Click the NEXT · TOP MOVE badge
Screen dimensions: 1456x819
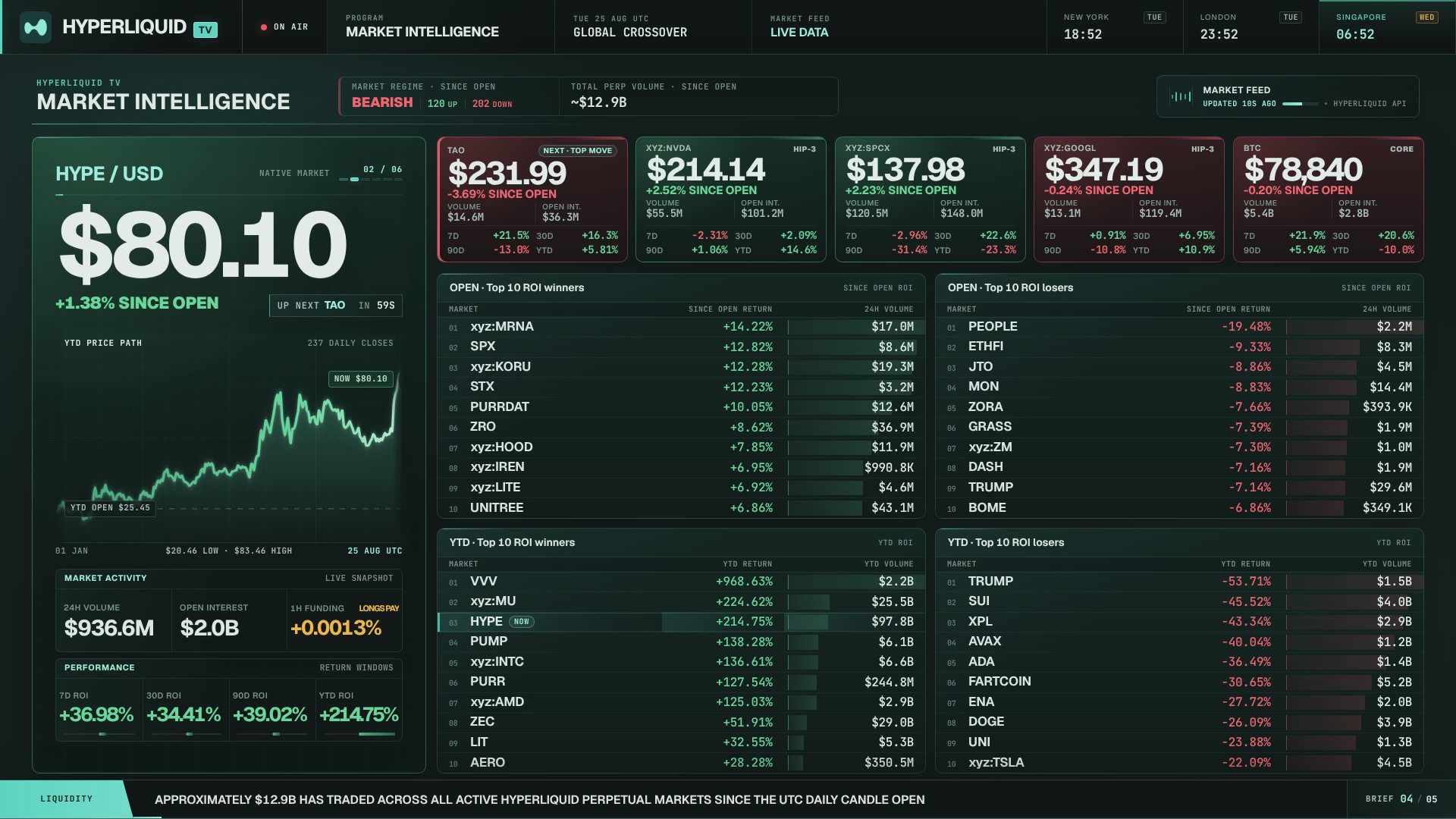[x=577, y=151]
